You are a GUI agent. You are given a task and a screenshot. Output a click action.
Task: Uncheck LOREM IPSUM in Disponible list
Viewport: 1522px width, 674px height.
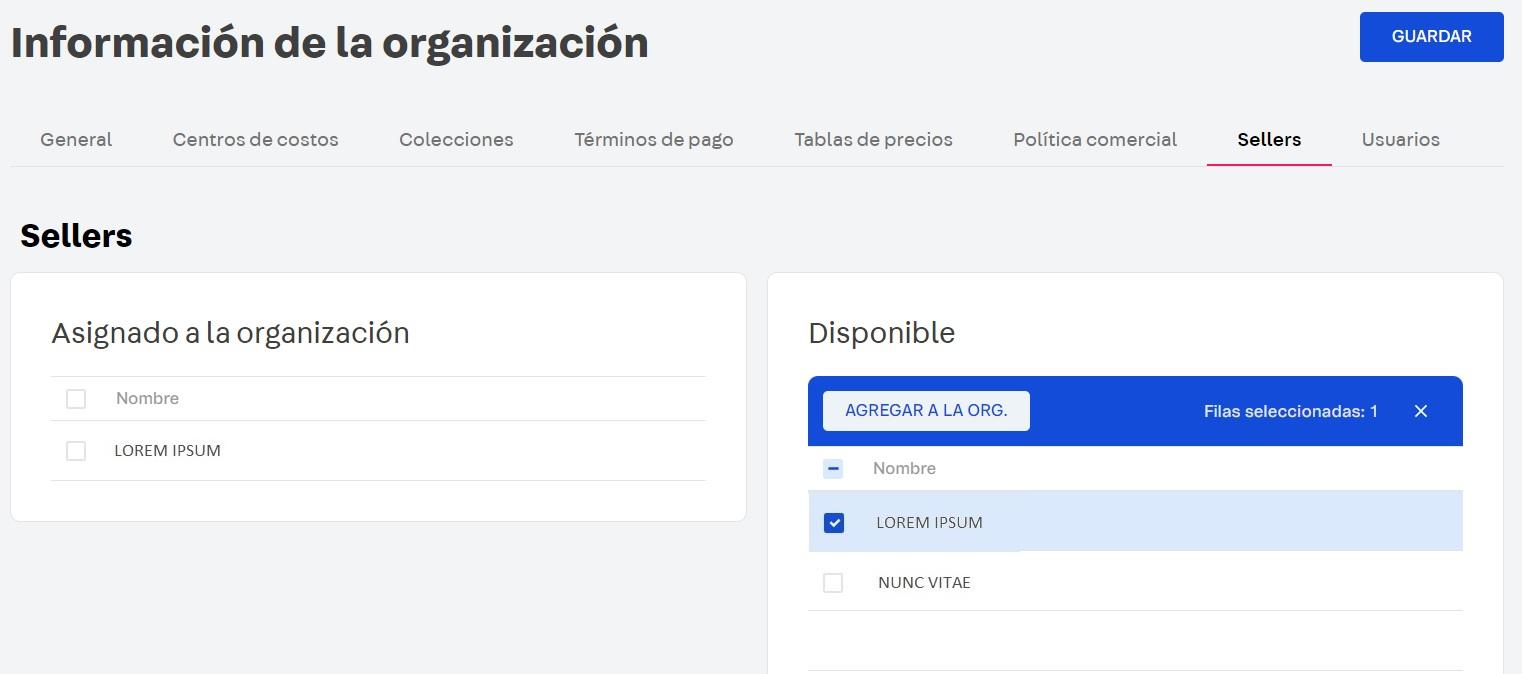pyautogui.click(x=834, y=523)
